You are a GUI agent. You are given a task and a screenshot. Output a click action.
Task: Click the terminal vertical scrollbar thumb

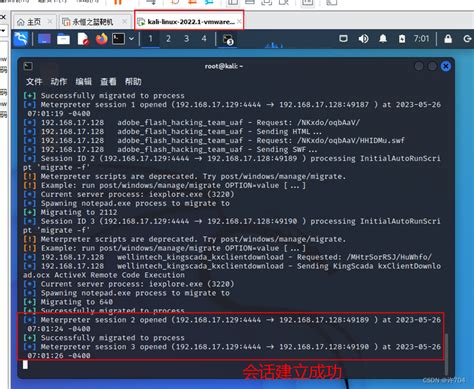(x=446, y=354)
